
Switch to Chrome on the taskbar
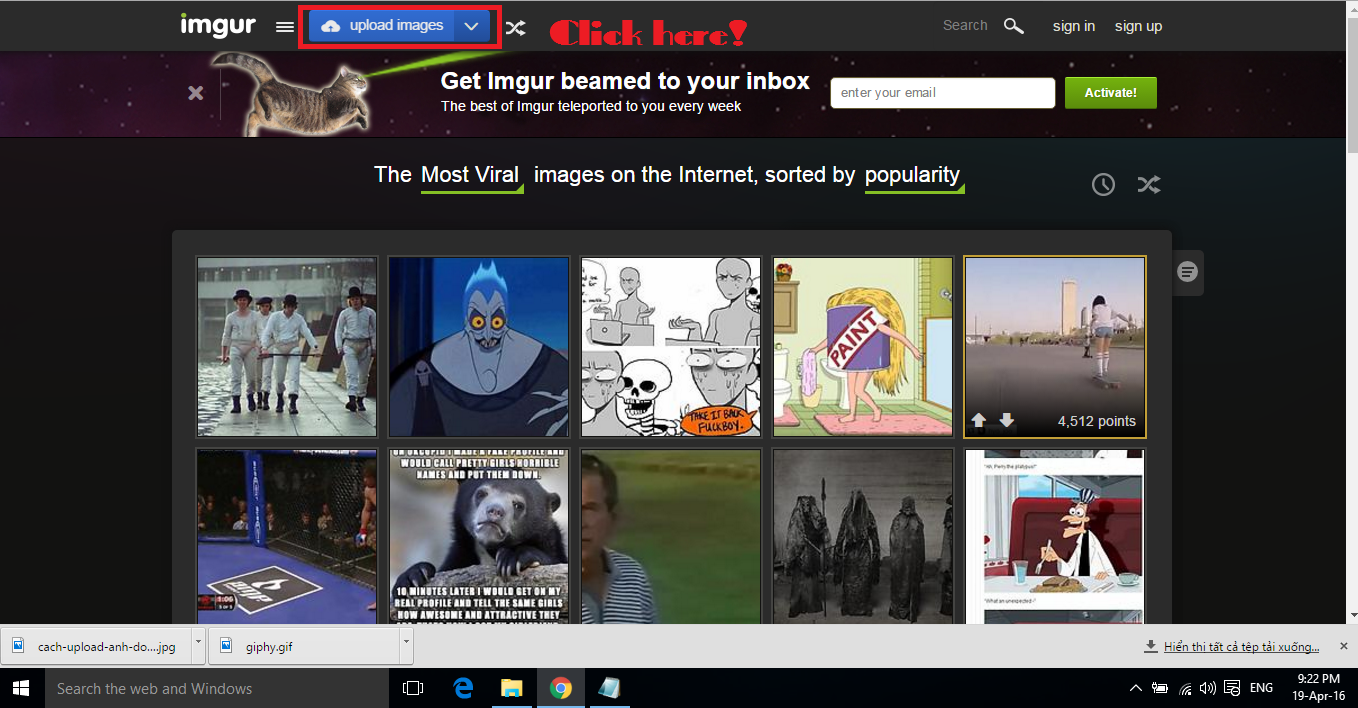click(x=560, y=688)
